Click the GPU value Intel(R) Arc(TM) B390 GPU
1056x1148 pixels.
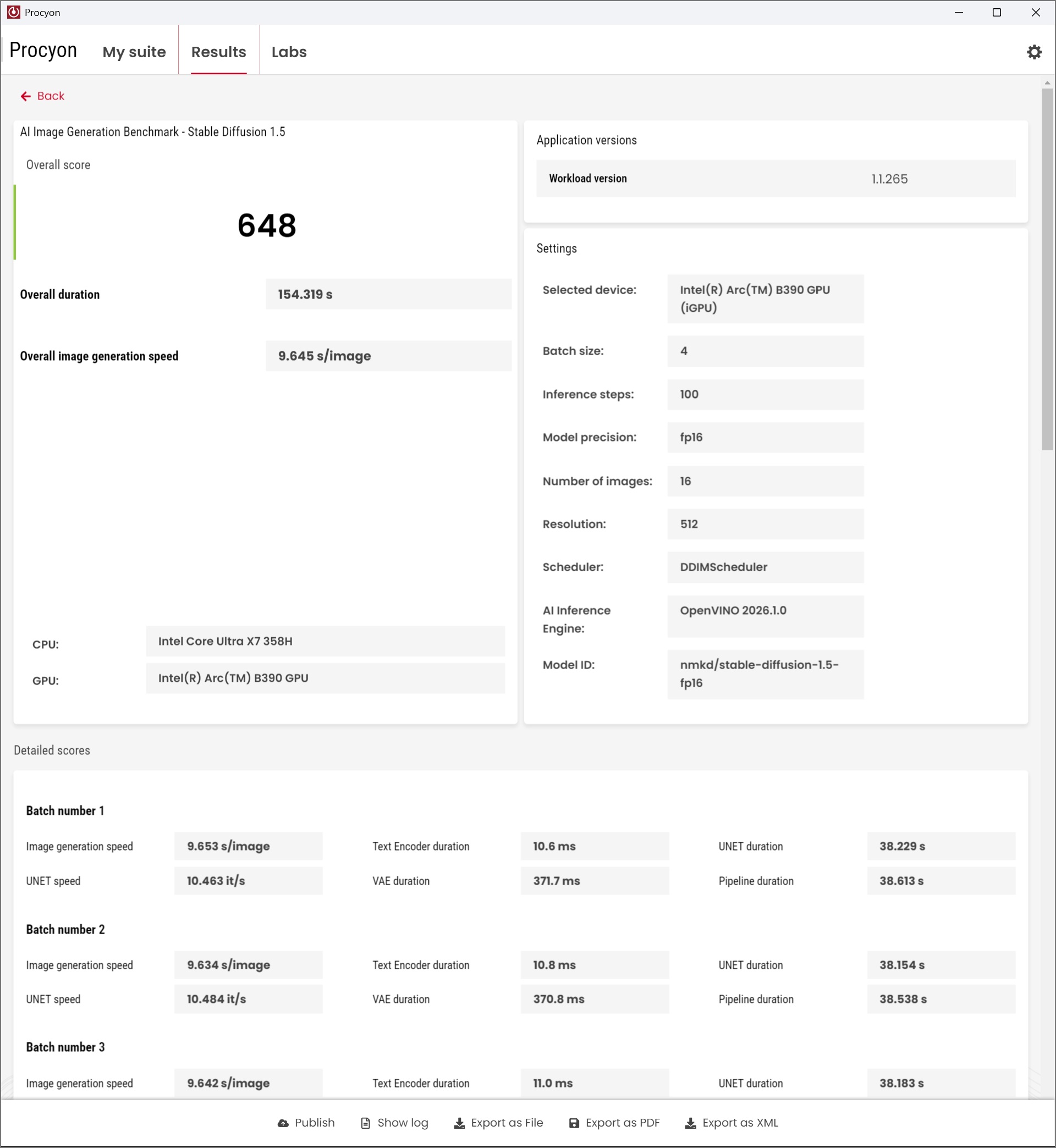click(326, 678)
